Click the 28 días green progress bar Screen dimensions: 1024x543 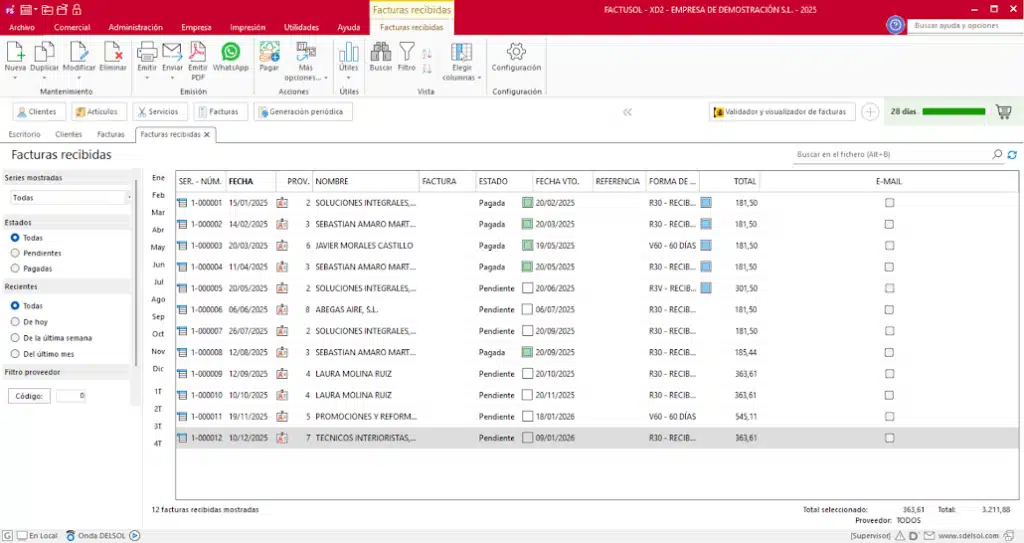click(953, 112)
